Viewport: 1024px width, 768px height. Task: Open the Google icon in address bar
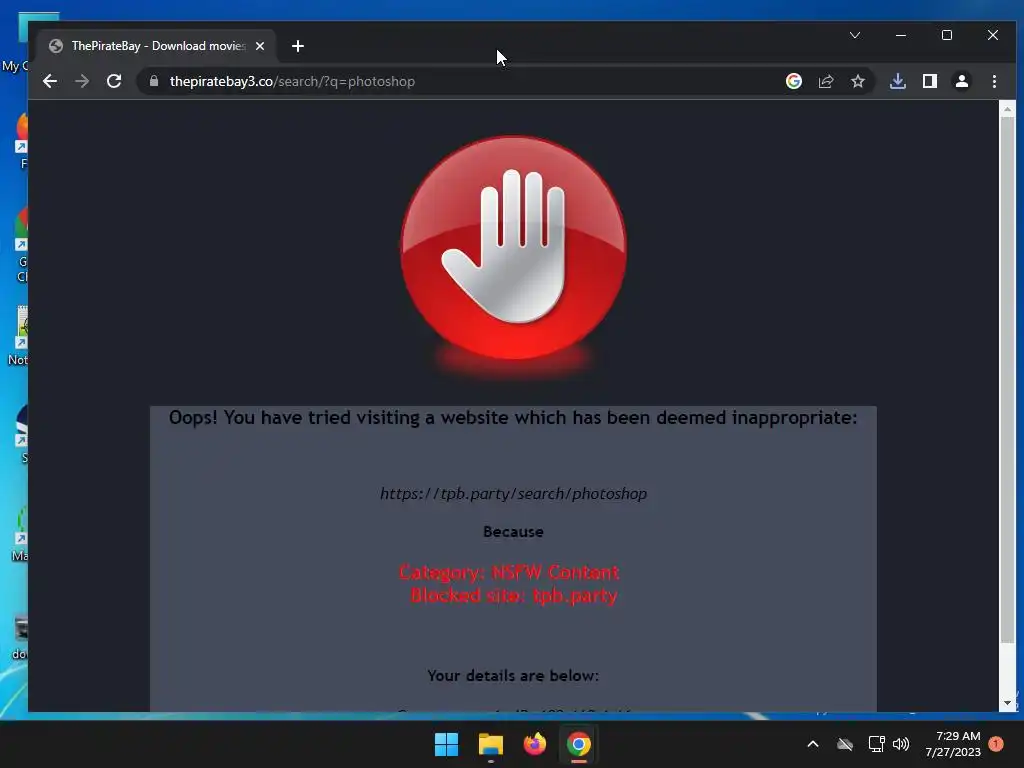(x=793, y=81)
